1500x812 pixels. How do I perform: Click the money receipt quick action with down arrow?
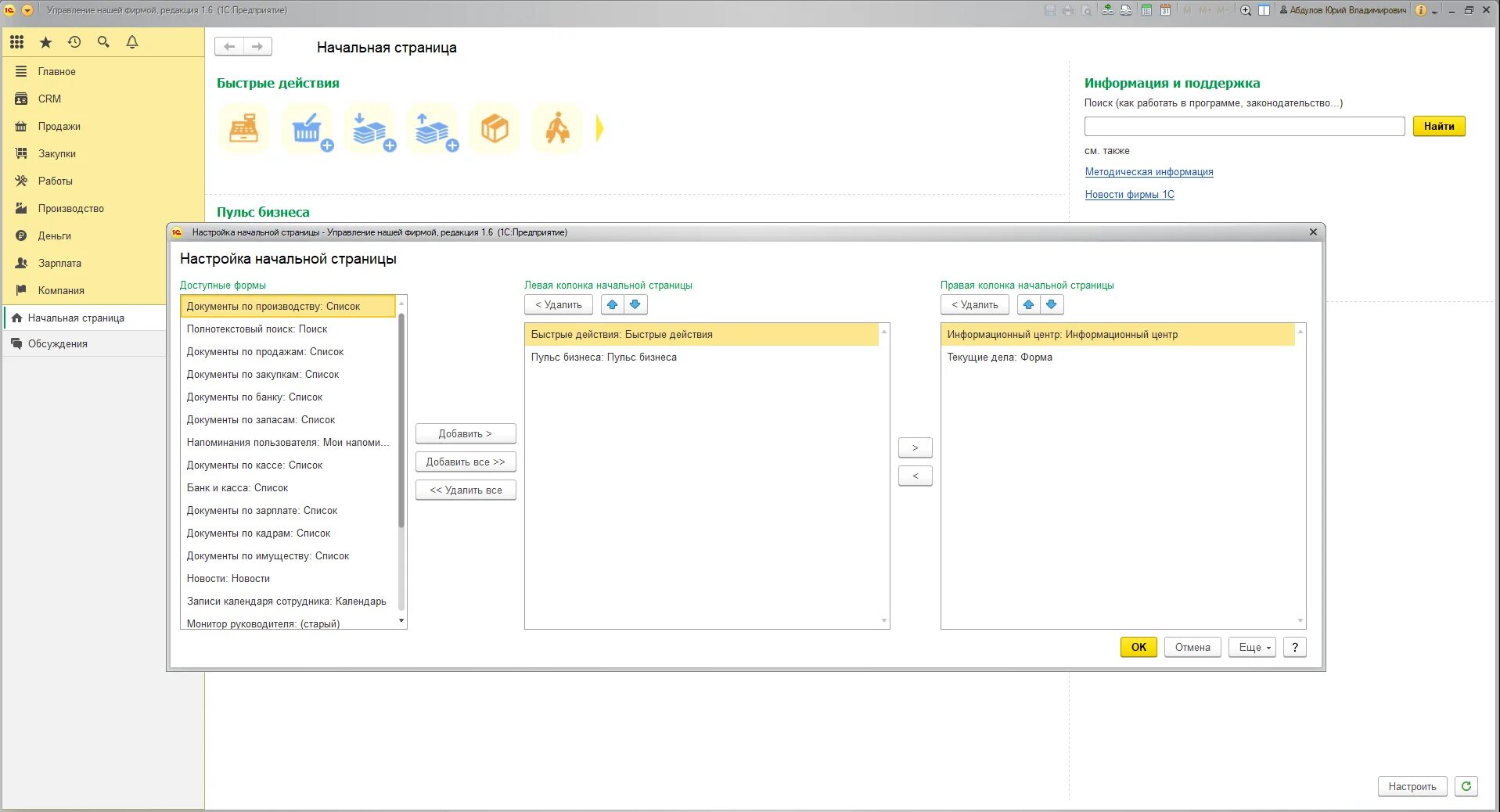(x=369, y=128)
